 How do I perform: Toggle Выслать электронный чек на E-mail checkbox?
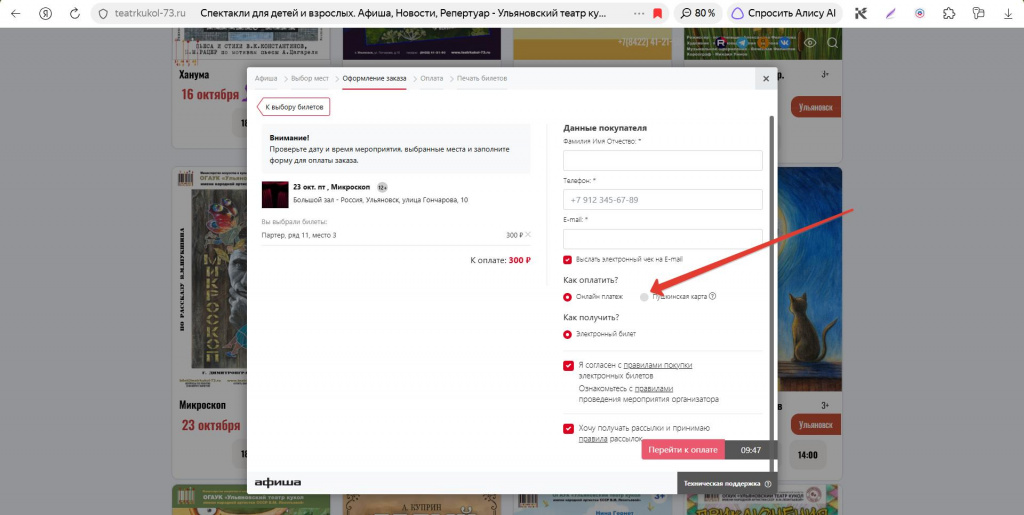(x=568, y=260)
